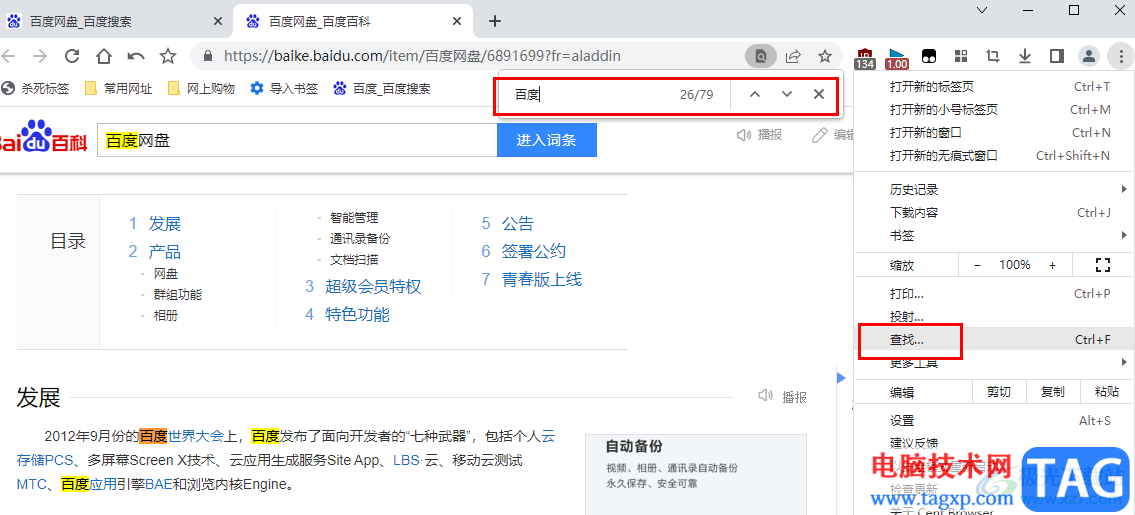Expand the 历史记录 submenu
This screenshot has height=515, width=1135.
(992, 190)
